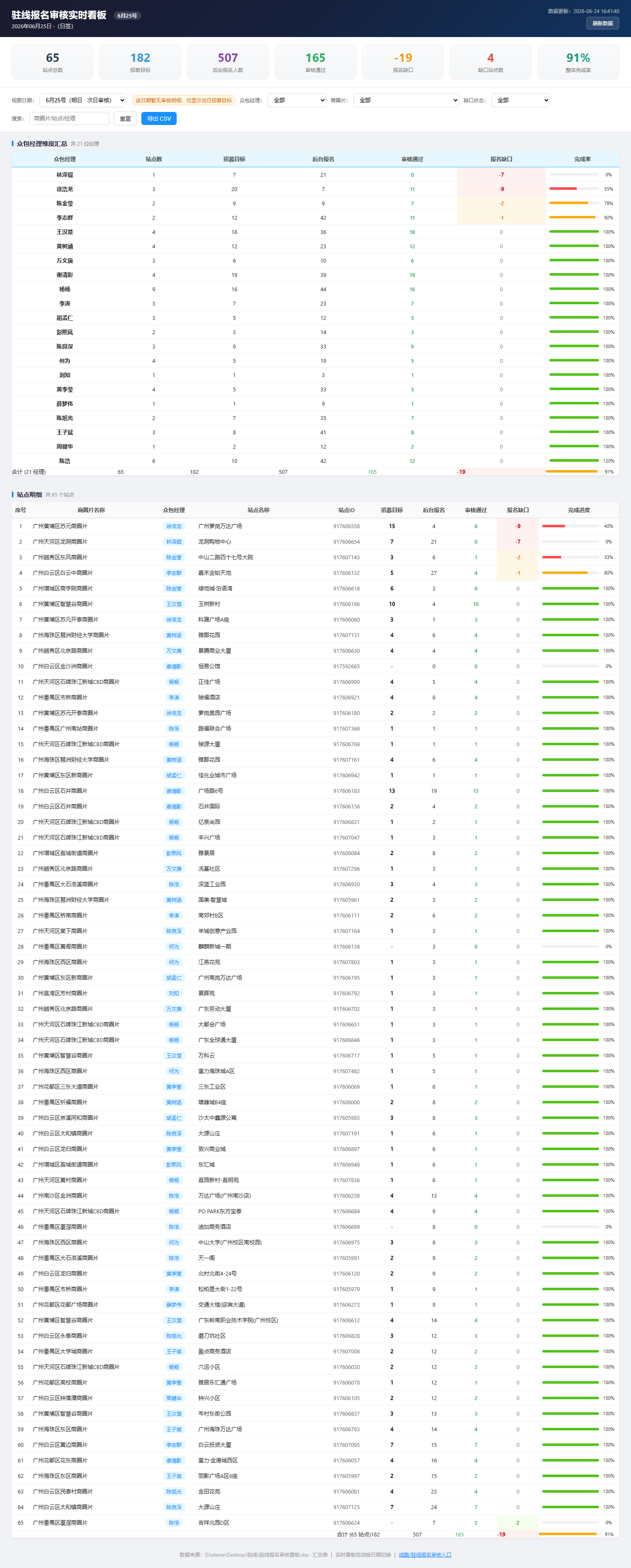
Task: Open the 视图日期 dropdown showing 6月25号
Action: coord(83,101)
